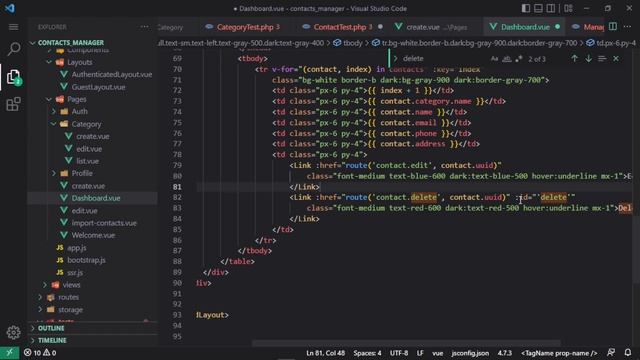Open the notifications bell in status bar
Image resolution: width=640 pixels, height=360 pixels.
(x=628, y=353)
